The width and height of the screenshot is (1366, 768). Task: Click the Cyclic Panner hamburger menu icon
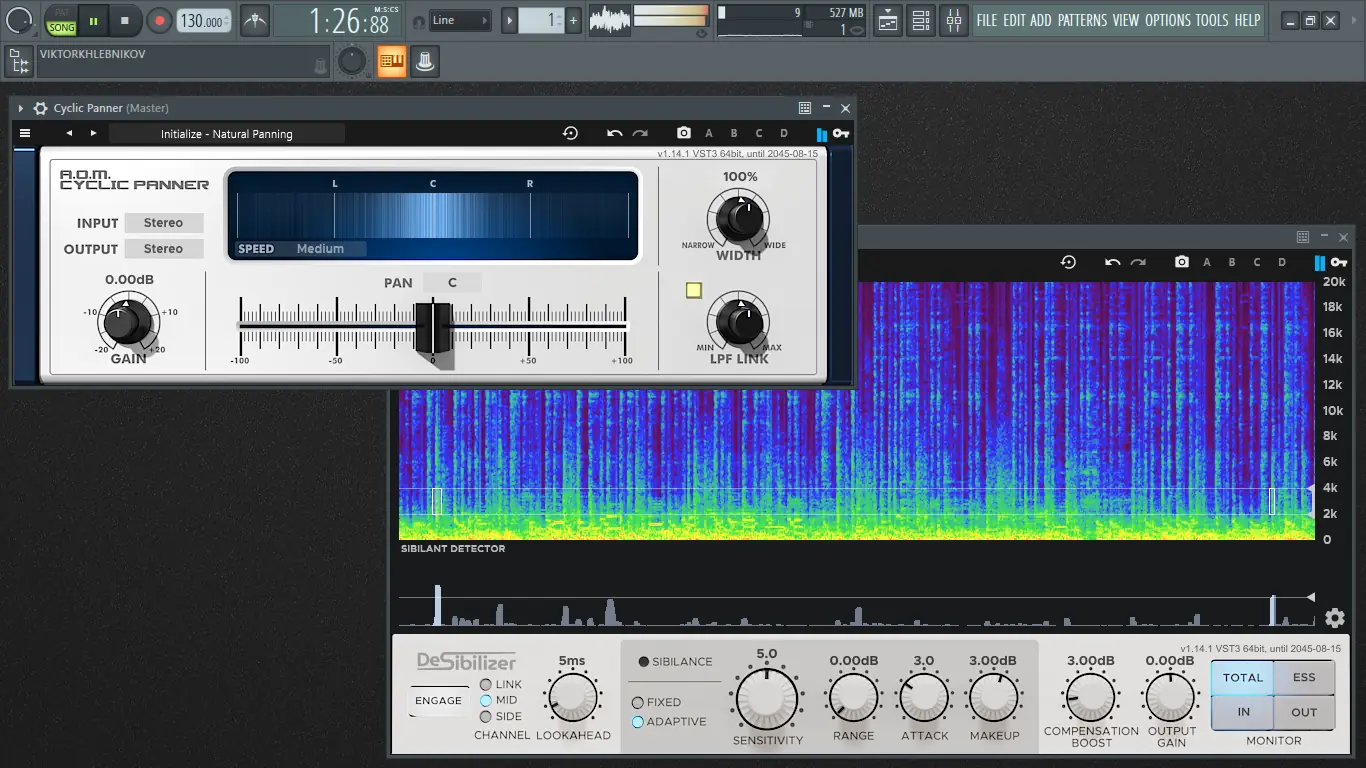[x=25, y=133]
